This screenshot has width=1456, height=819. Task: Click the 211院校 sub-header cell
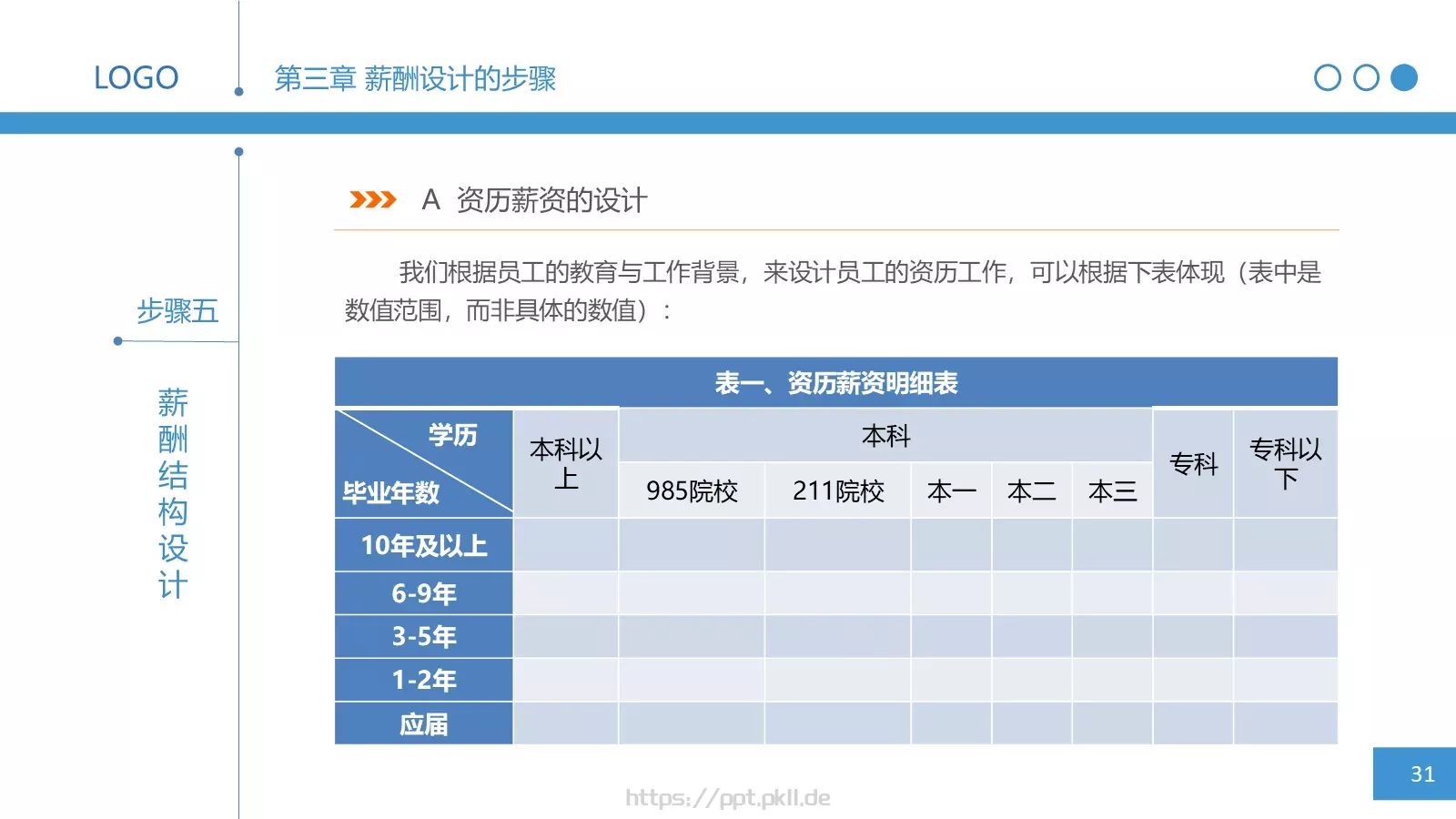click(x=838, y=491)
